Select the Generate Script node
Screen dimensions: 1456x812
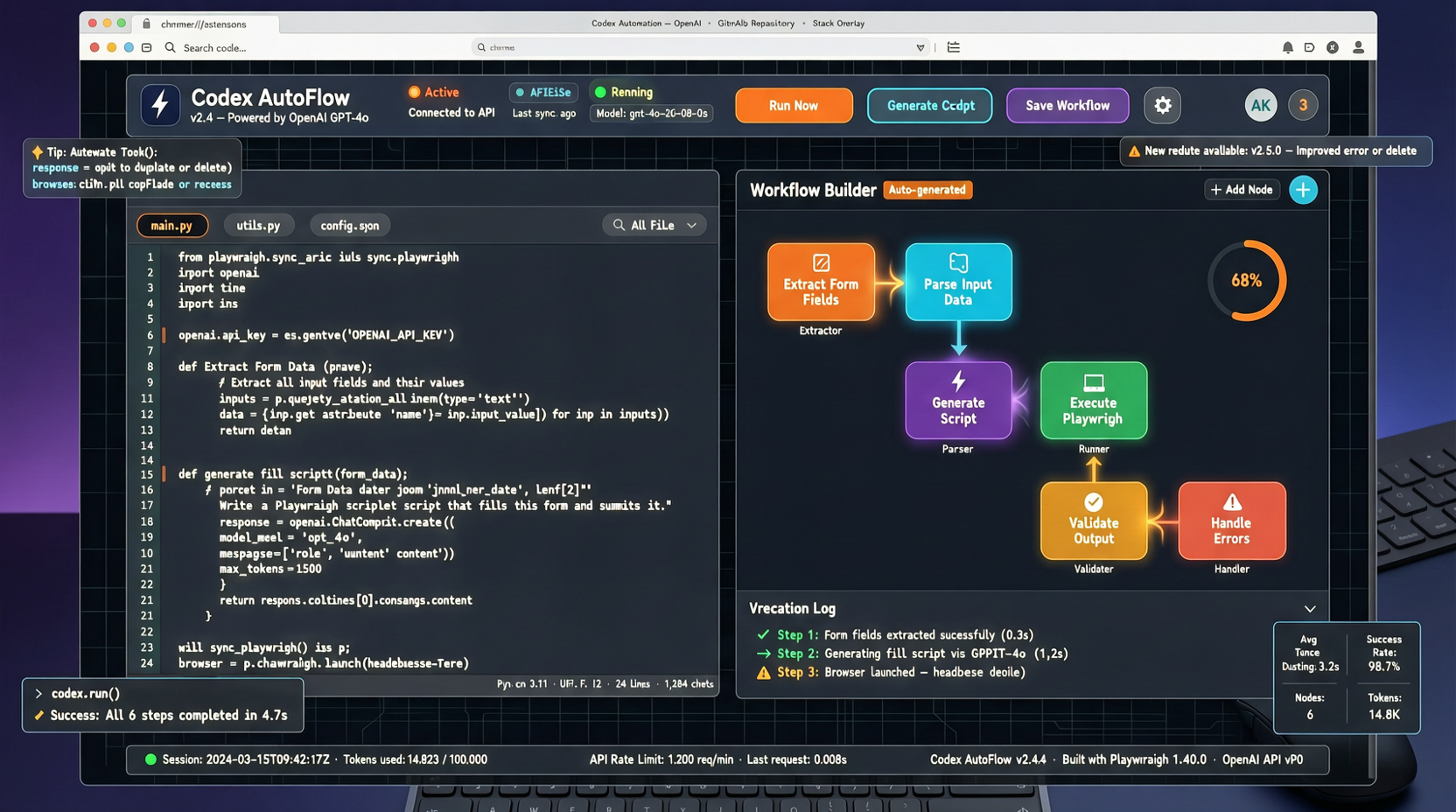(x=958, y=401)
